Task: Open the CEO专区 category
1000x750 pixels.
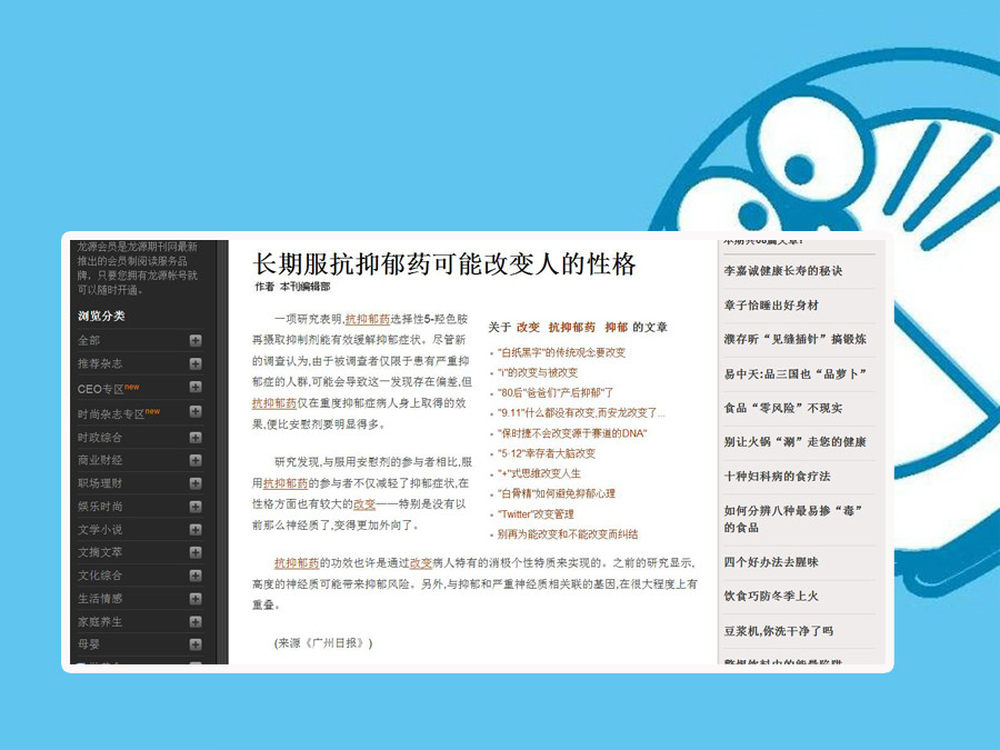Action: click(100, 389)
